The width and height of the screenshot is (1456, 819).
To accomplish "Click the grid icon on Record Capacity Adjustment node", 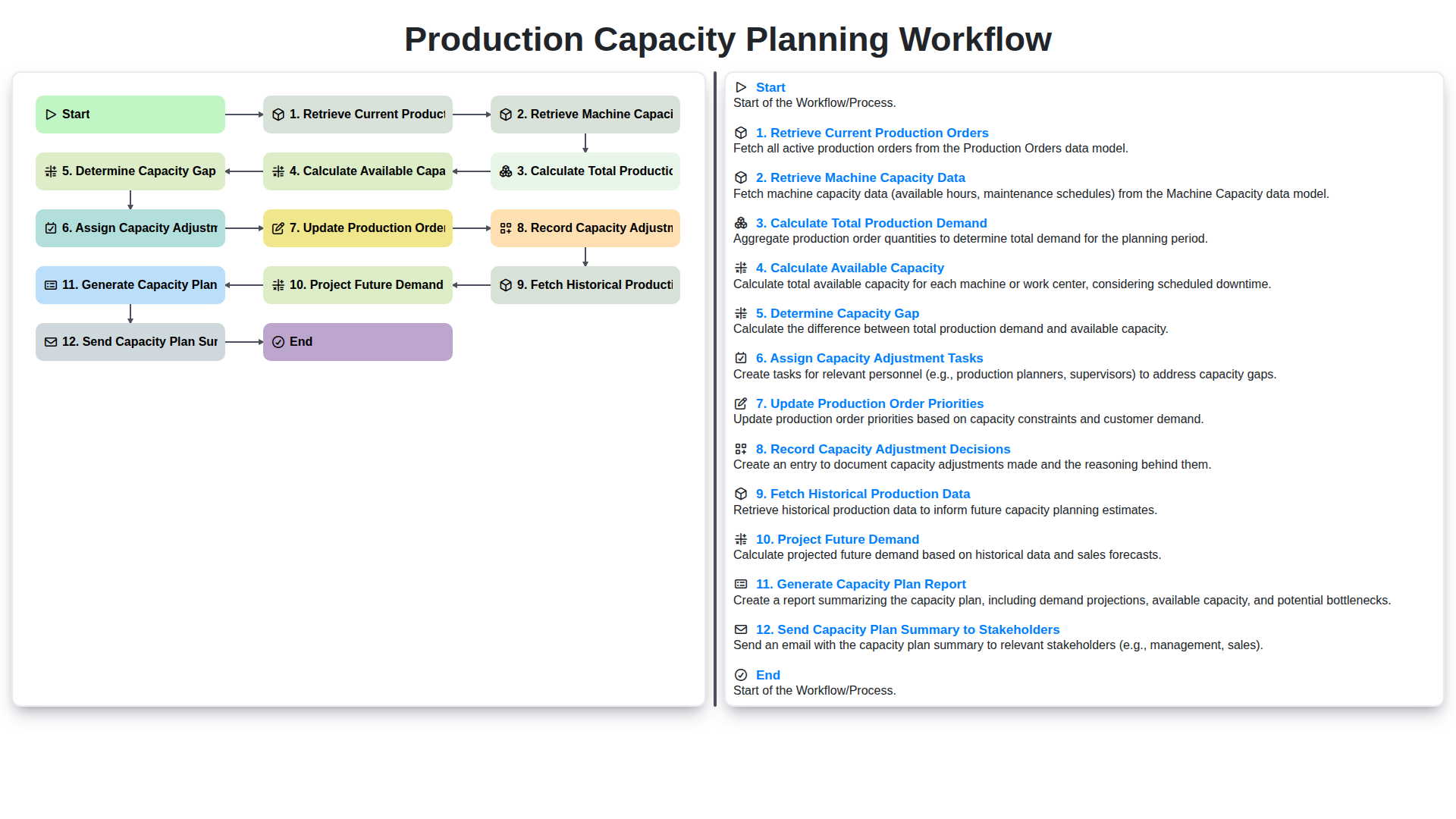I will coord(506,227).
